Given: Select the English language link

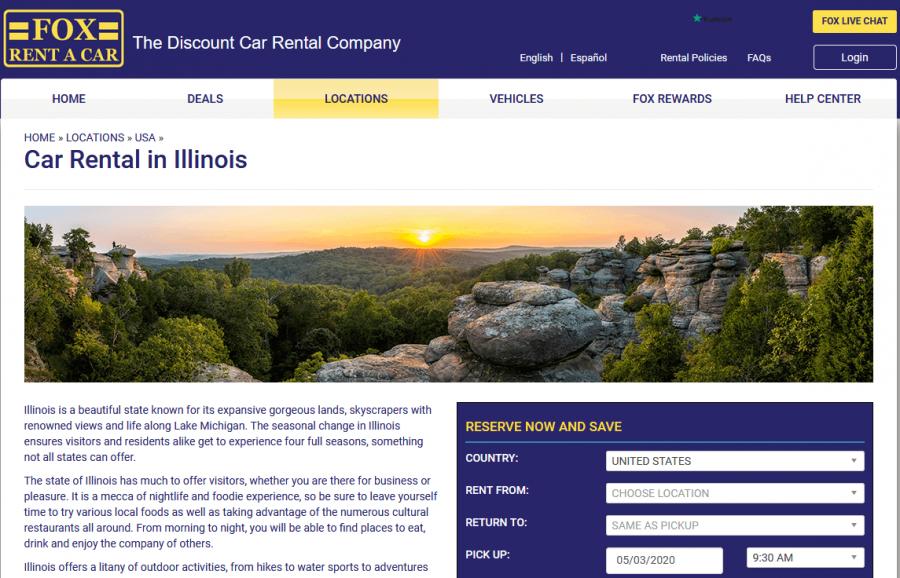Looking at the screenshot, I should point(536,57).
